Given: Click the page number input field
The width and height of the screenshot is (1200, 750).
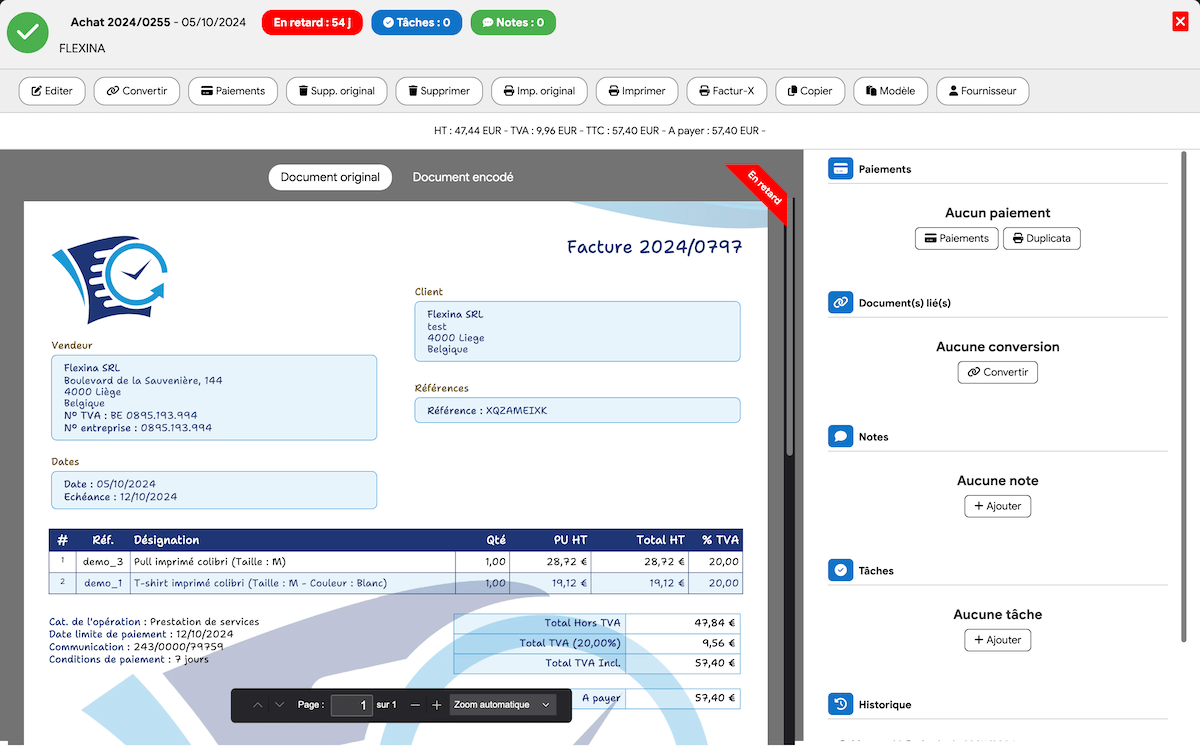Looking at the screenshot, I should click(351, 705).
